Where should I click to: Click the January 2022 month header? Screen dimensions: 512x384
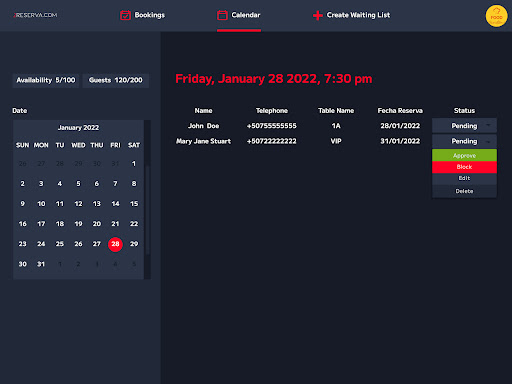pyautogui.click(x=78, y=128)
